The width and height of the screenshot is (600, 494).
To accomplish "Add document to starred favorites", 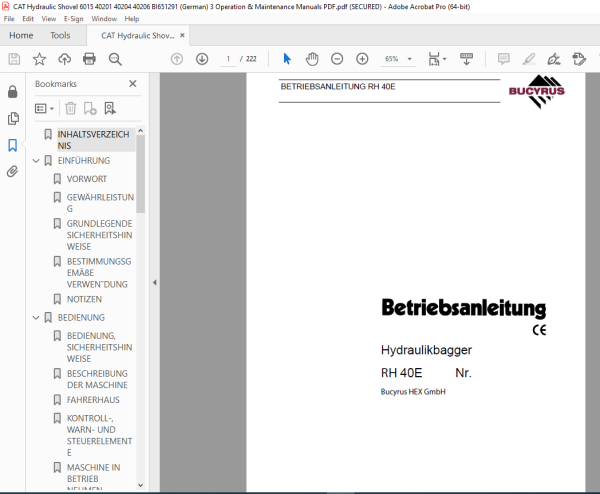I will 39,59.
